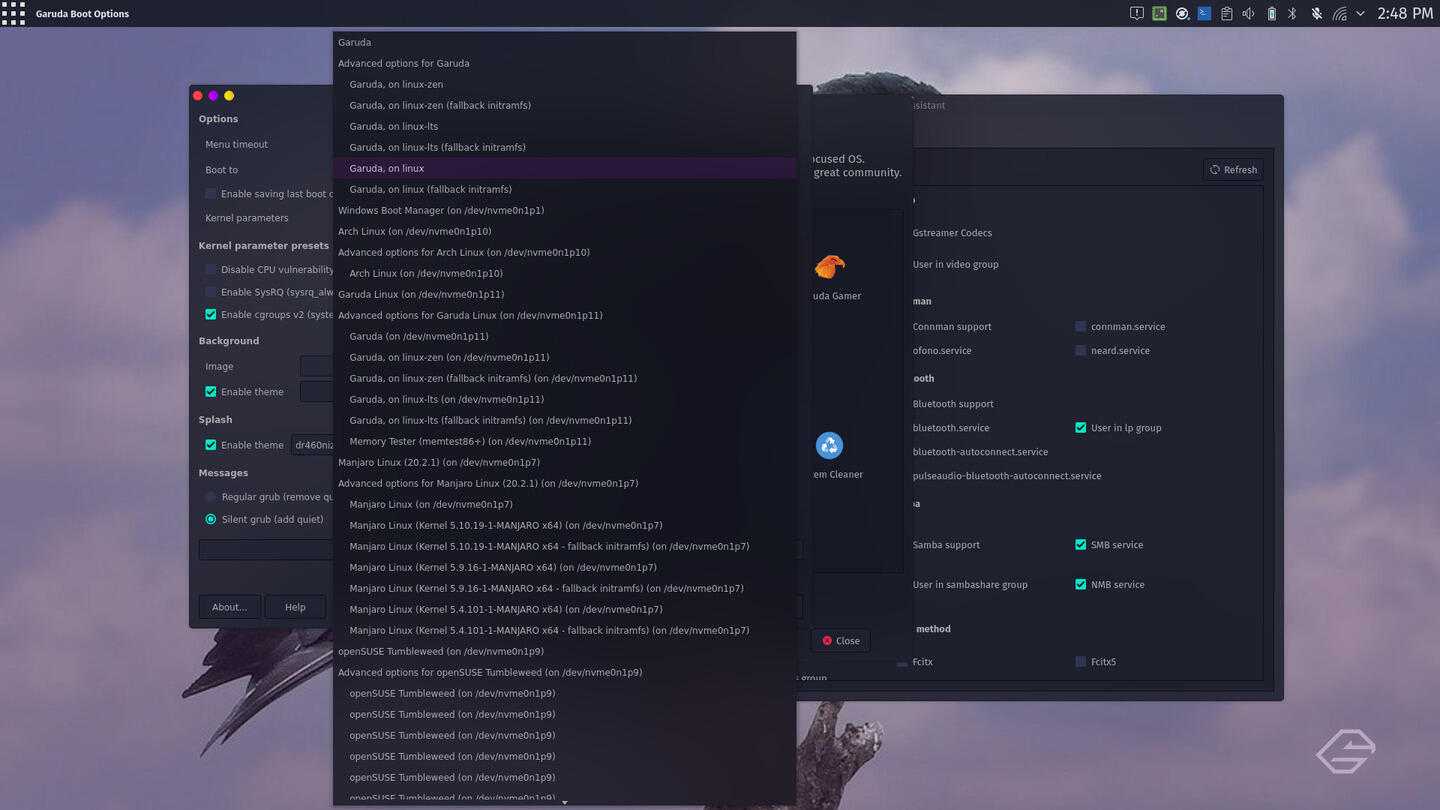
Task: Select Regular grub radio button
Action: click(210, 497)
